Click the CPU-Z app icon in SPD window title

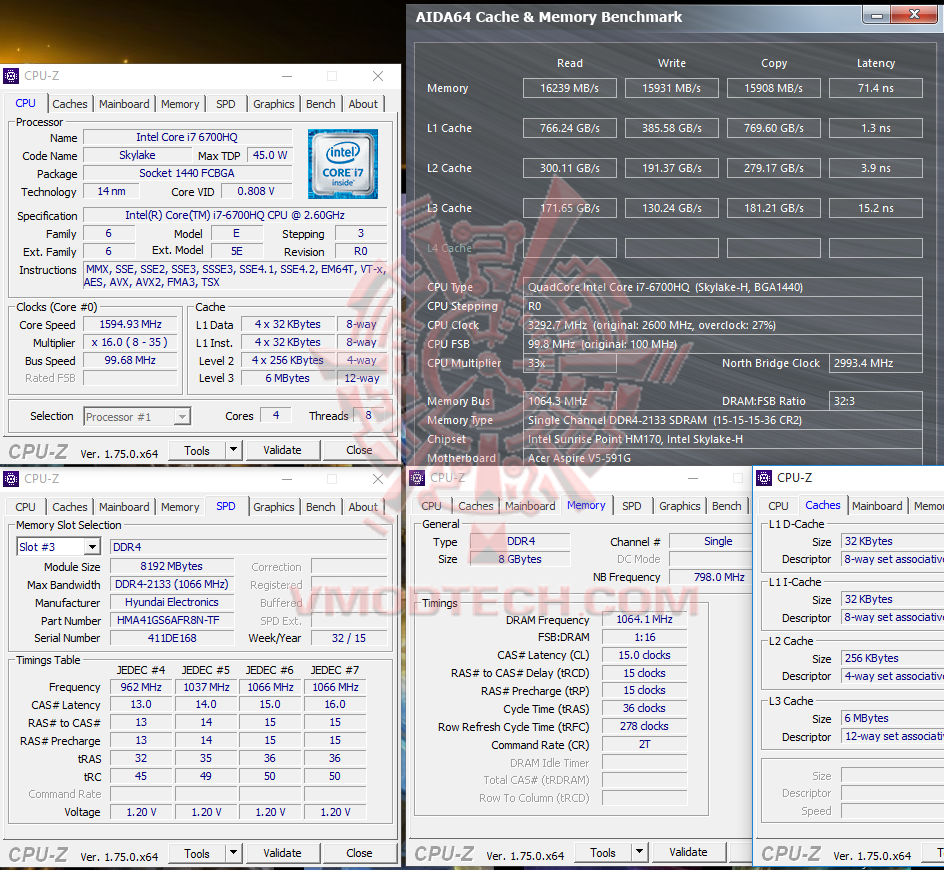[x=11, y=479]
